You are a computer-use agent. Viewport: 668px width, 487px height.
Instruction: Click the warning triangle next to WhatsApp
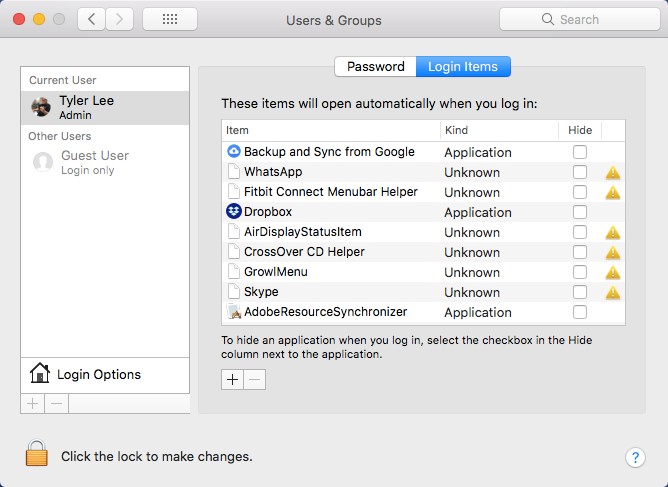tap(613, 172)
